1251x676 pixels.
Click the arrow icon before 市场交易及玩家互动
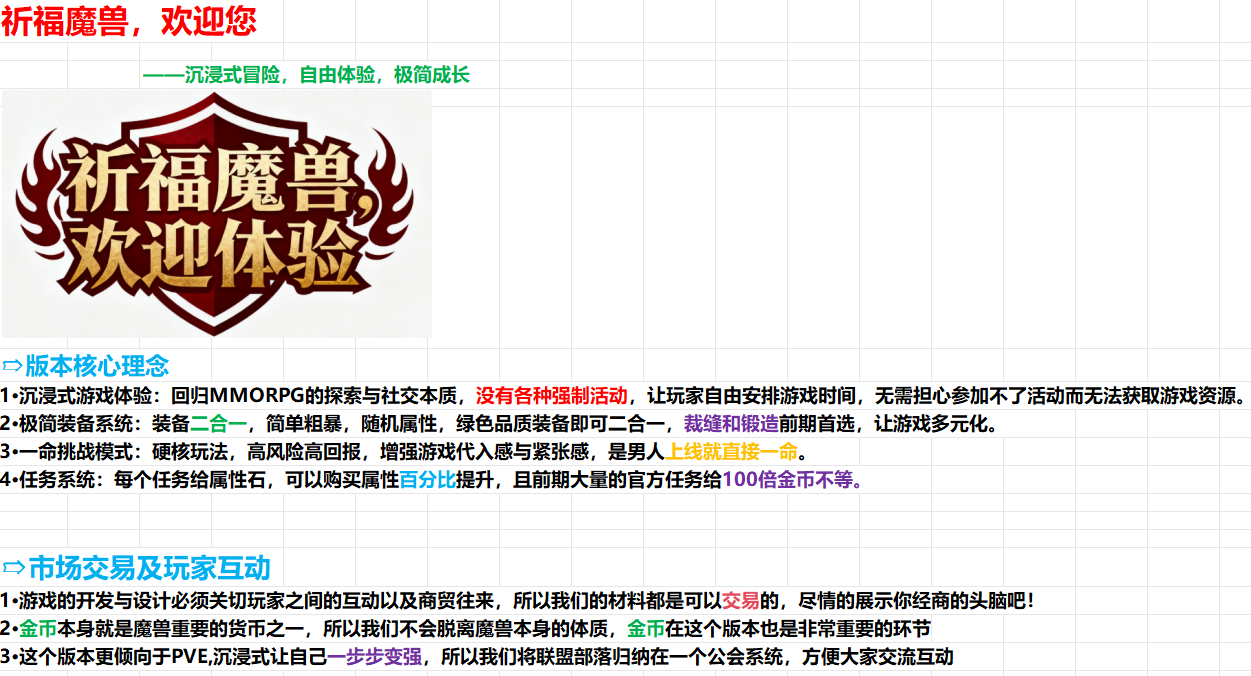14,569
